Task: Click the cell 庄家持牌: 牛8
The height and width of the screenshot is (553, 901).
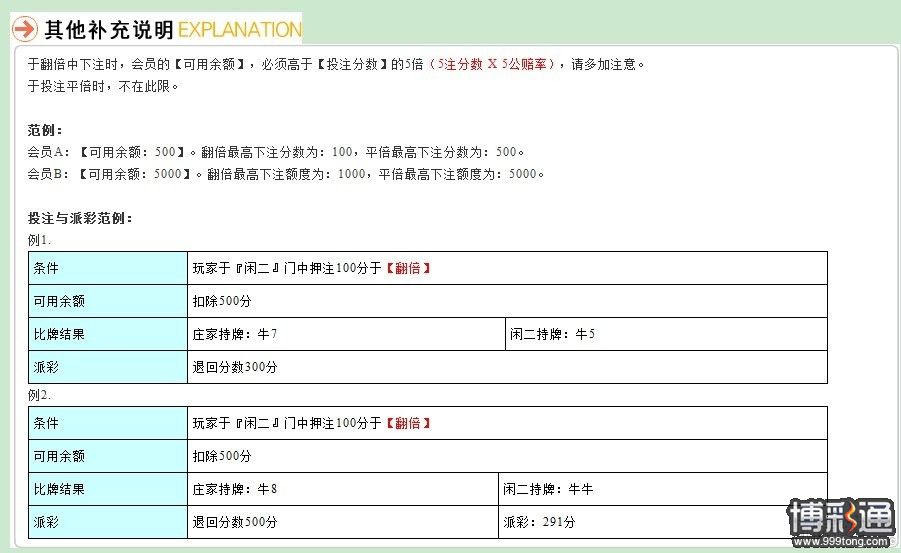Action: (343, 489)
